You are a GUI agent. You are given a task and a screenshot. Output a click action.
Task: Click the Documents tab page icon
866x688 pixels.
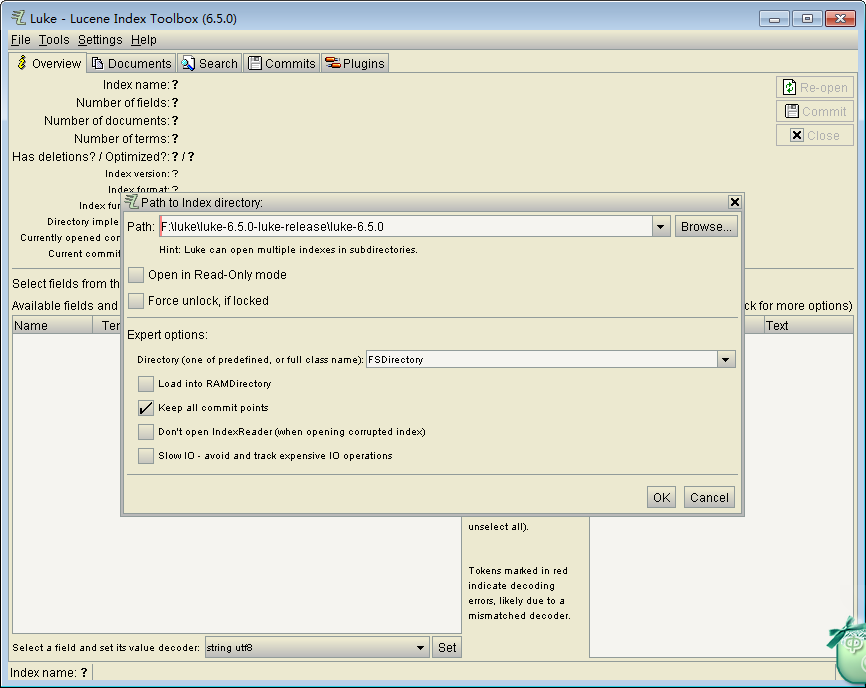coord(97,63)
